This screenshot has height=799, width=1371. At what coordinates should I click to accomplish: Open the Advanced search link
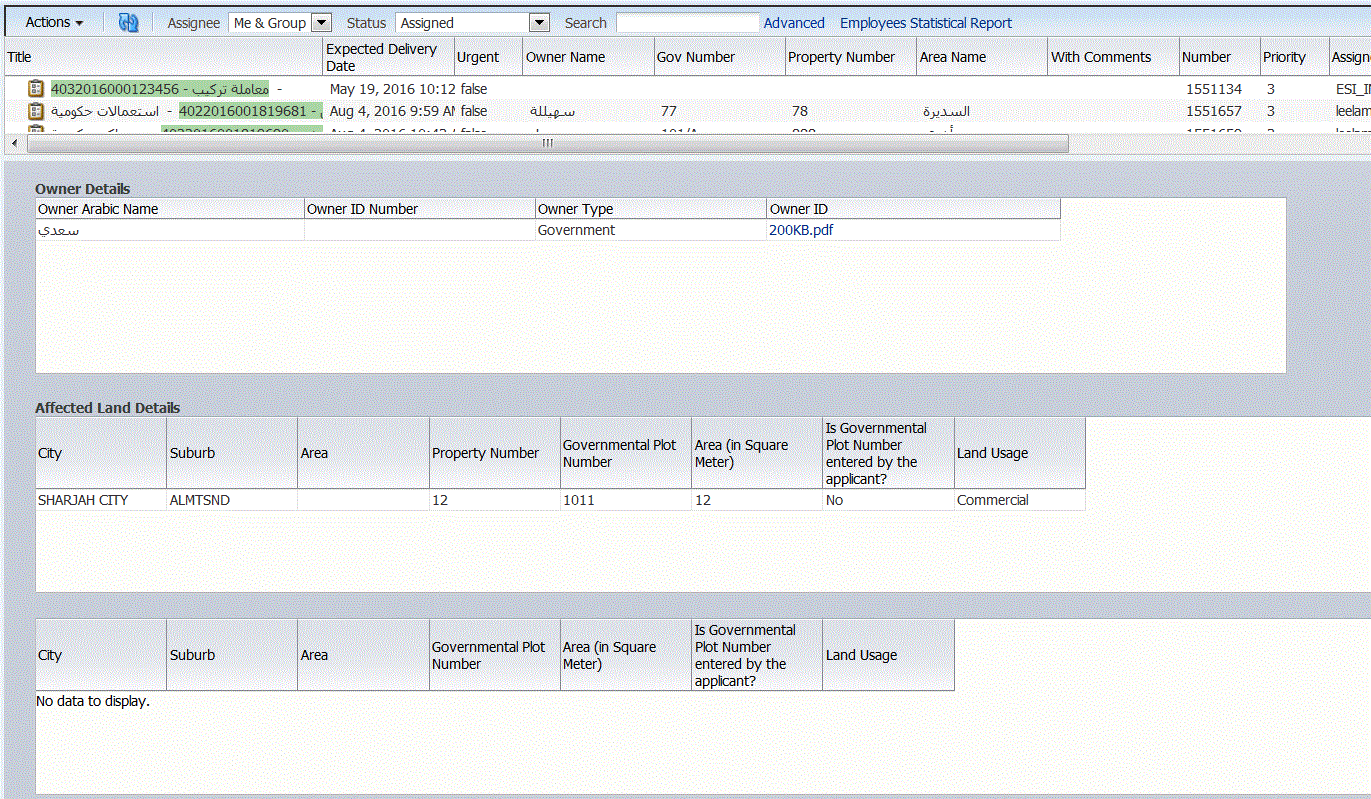(794, 23)
